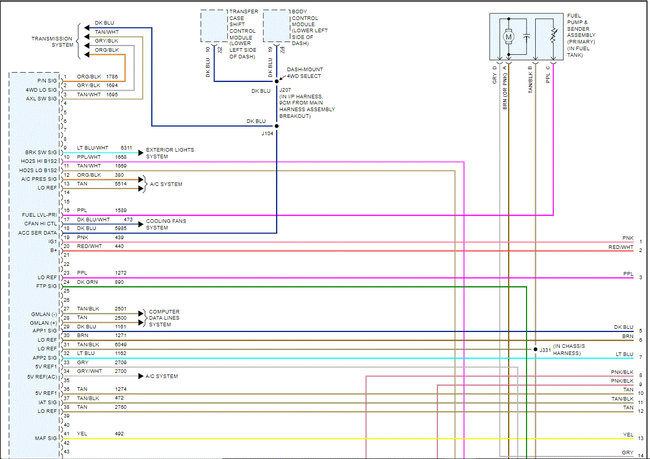The height and width of the screenshot is (459, 650).
Task: Click the IAT SIG pin label
Action: pos(47,402)
